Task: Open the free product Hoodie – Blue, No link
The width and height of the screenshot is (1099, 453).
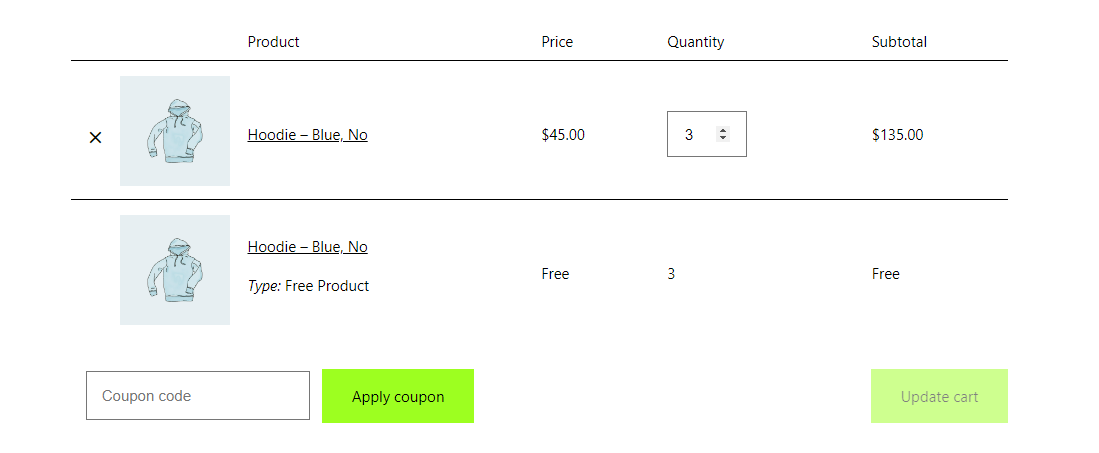Action: coord(307,247)
